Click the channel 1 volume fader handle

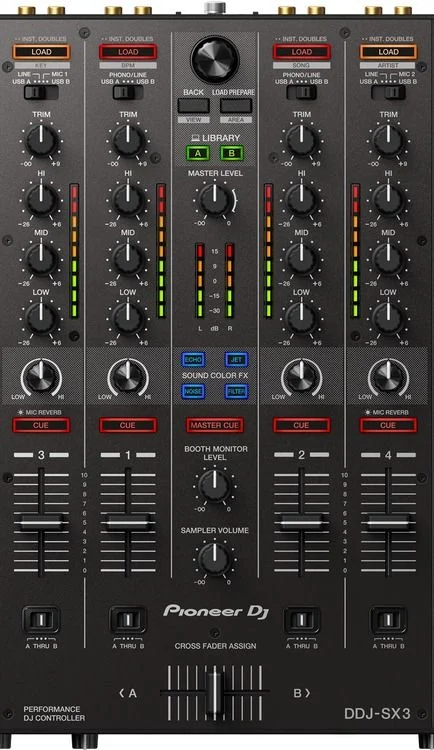pos(128,523)
